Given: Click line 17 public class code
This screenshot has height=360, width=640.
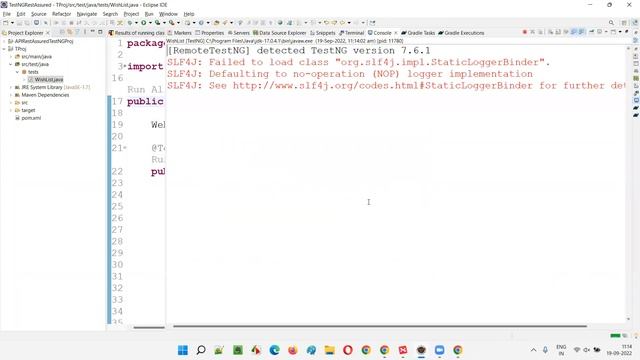Looking at the screenshot, I should [145, 101].
